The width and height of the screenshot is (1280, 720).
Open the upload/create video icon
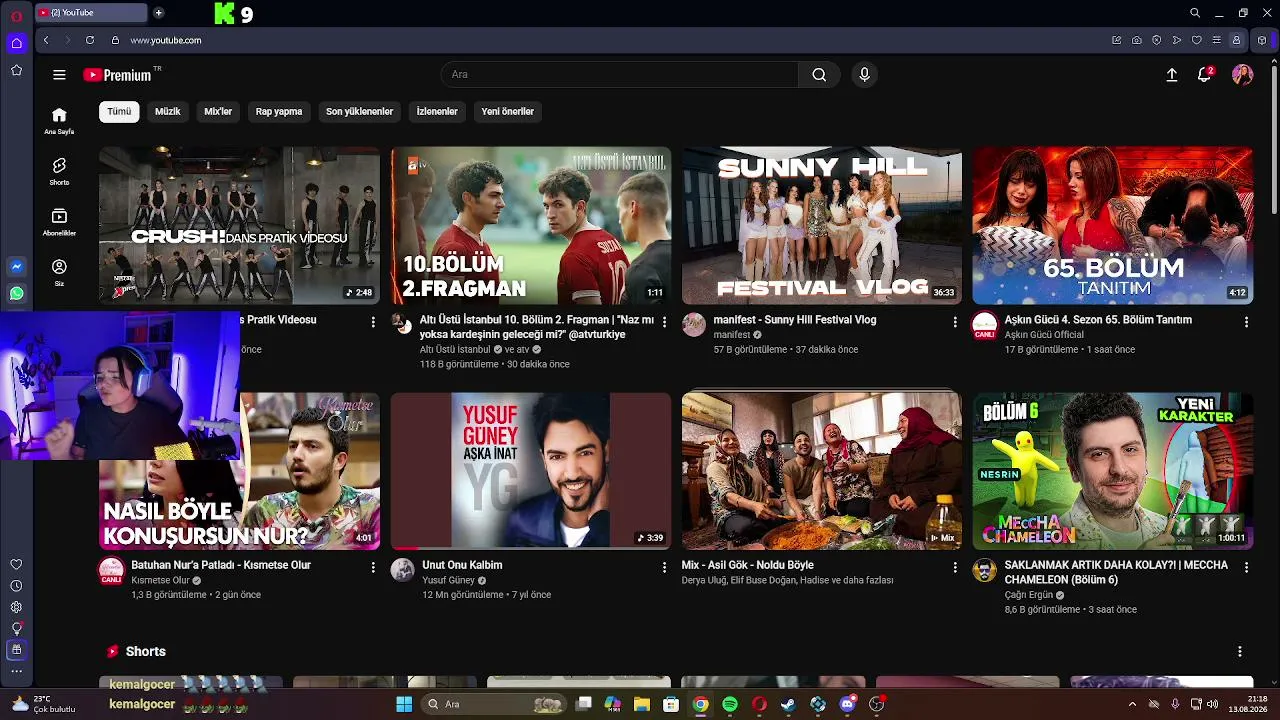pyautogui.click(x=1172, y=75)
